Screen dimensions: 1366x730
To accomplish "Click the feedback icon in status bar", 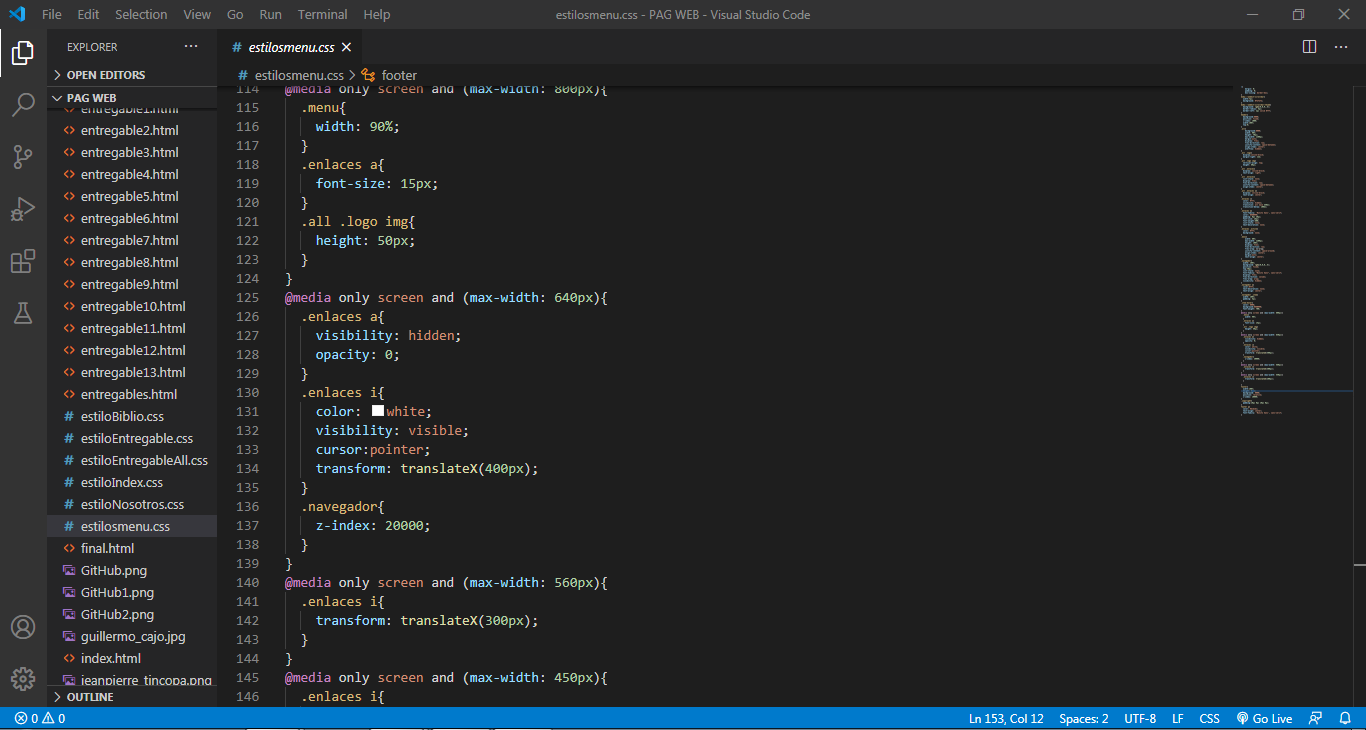I will click(1315, 718).
